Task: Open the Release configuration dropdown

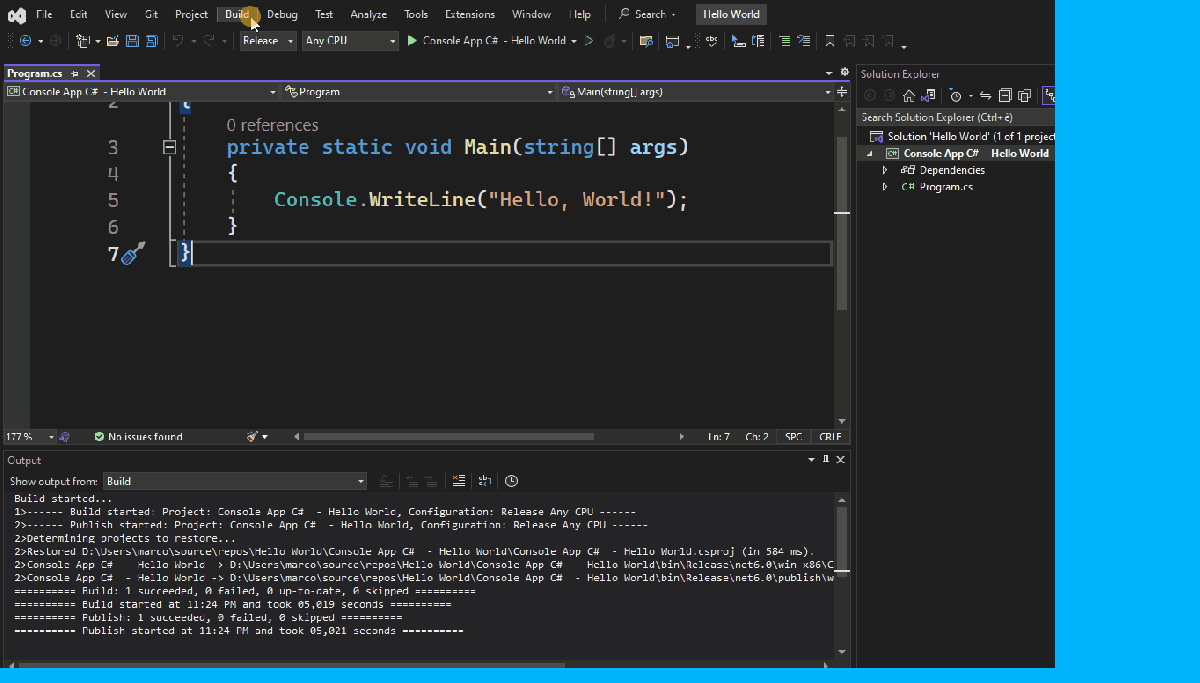Action: pos(268,41)
